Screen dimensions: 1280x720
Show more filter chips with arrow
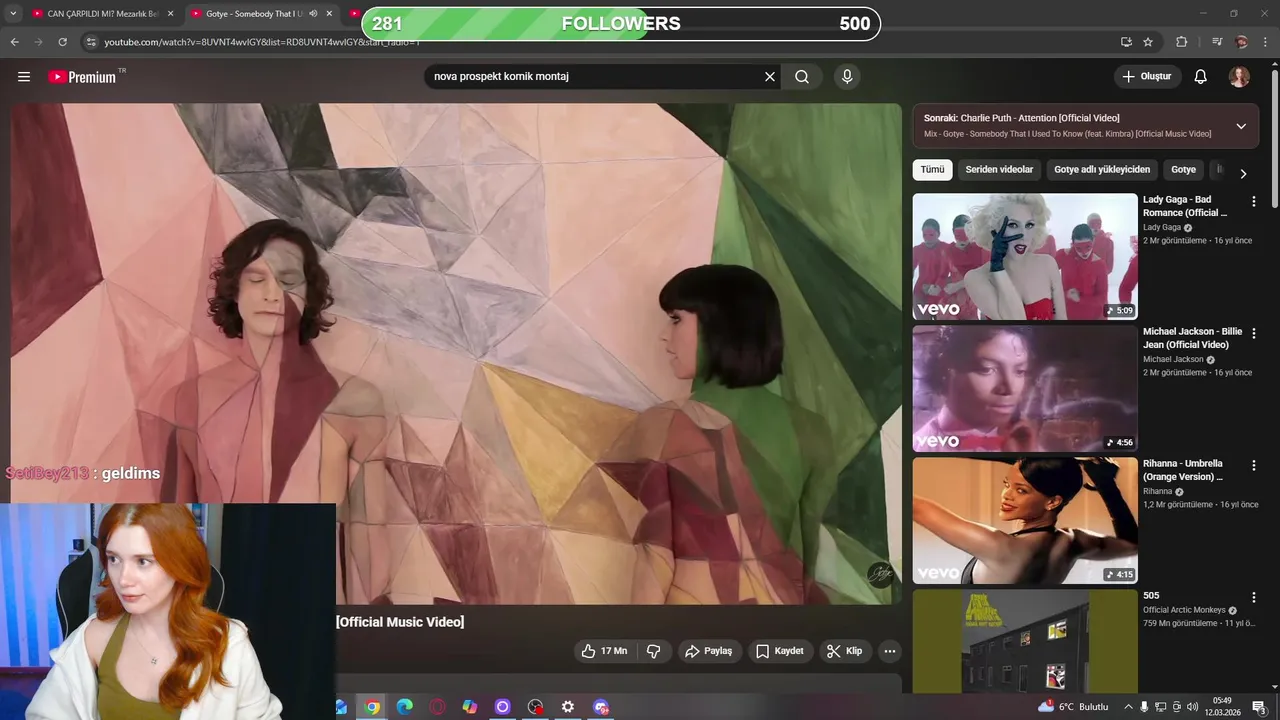point(1243,174)
